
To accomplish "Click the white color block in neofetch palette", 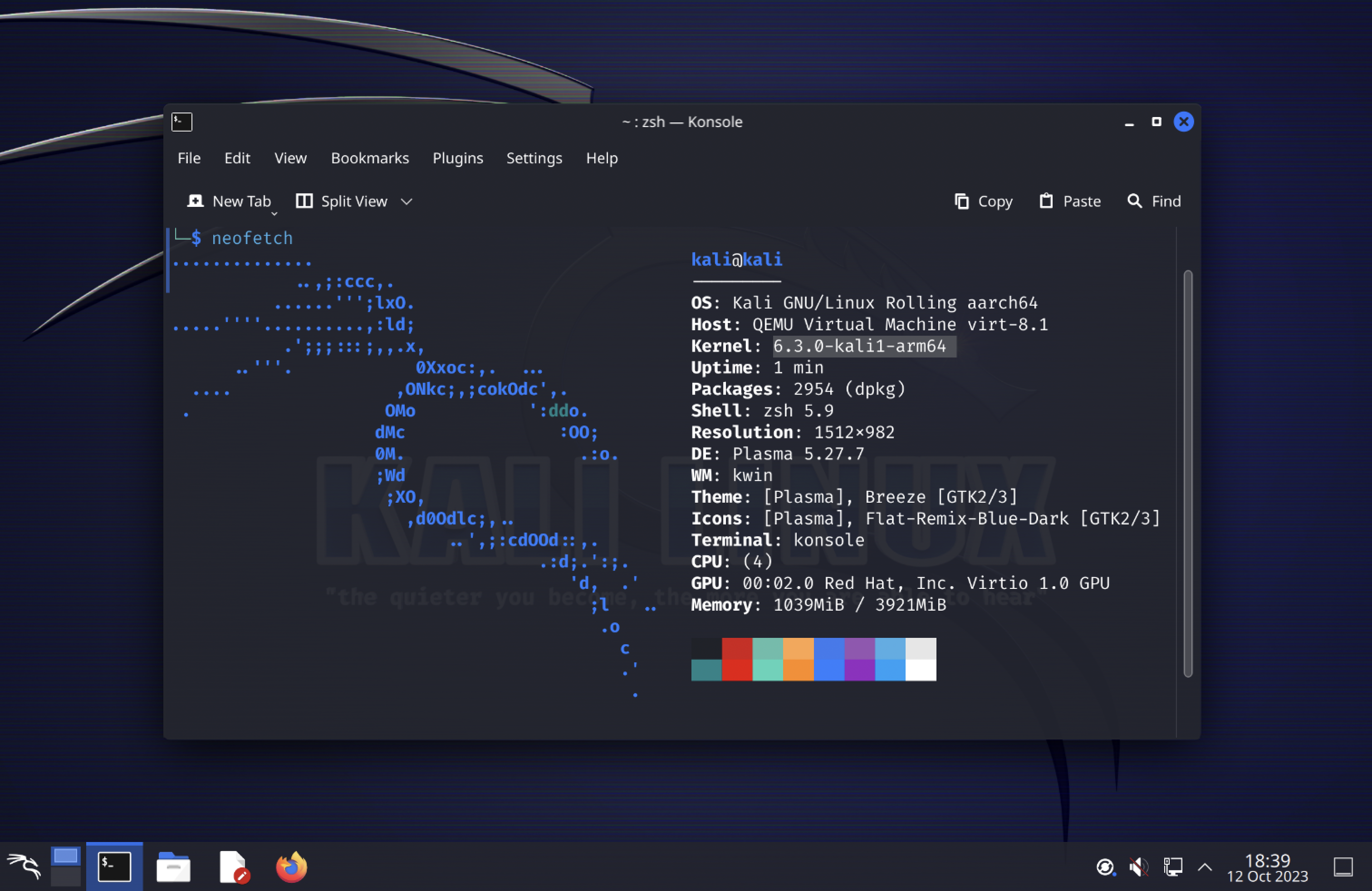I will point(921,659).
